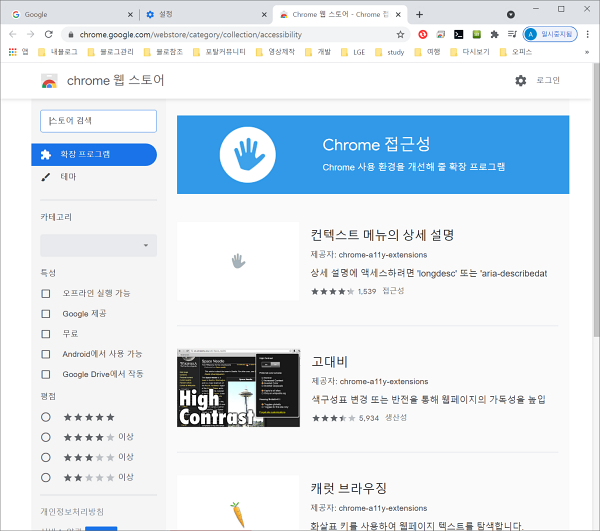The width and height of the screenshot is (600, 531).
Task: Open the 내블로그 bookmark folder
Action: 58,52
